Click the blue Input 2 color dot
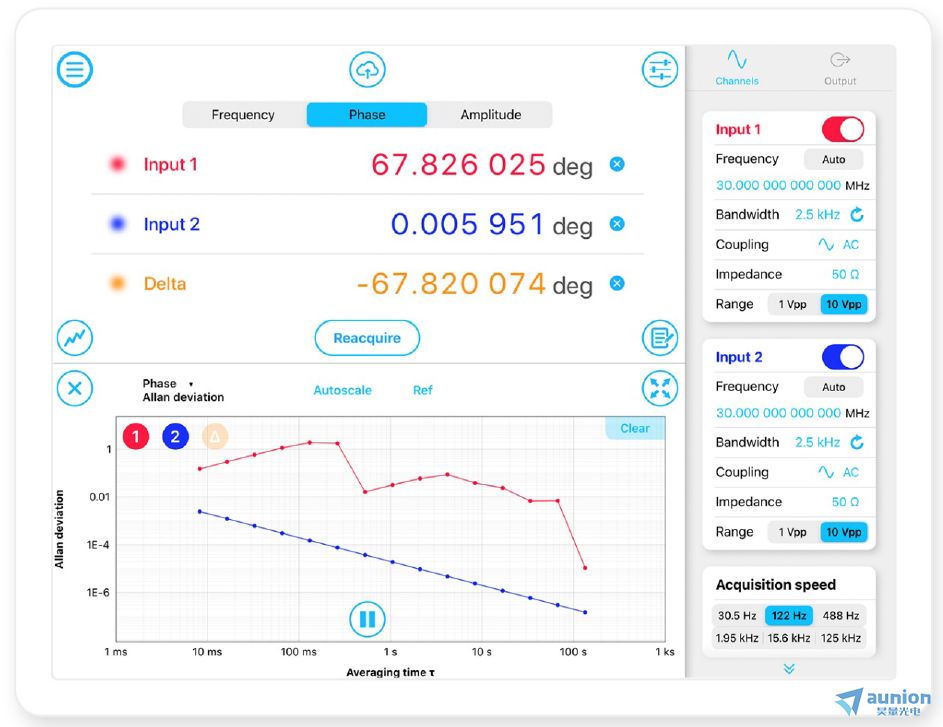Image resolution: width=943 pixels, height=727 pixels. 118,224
